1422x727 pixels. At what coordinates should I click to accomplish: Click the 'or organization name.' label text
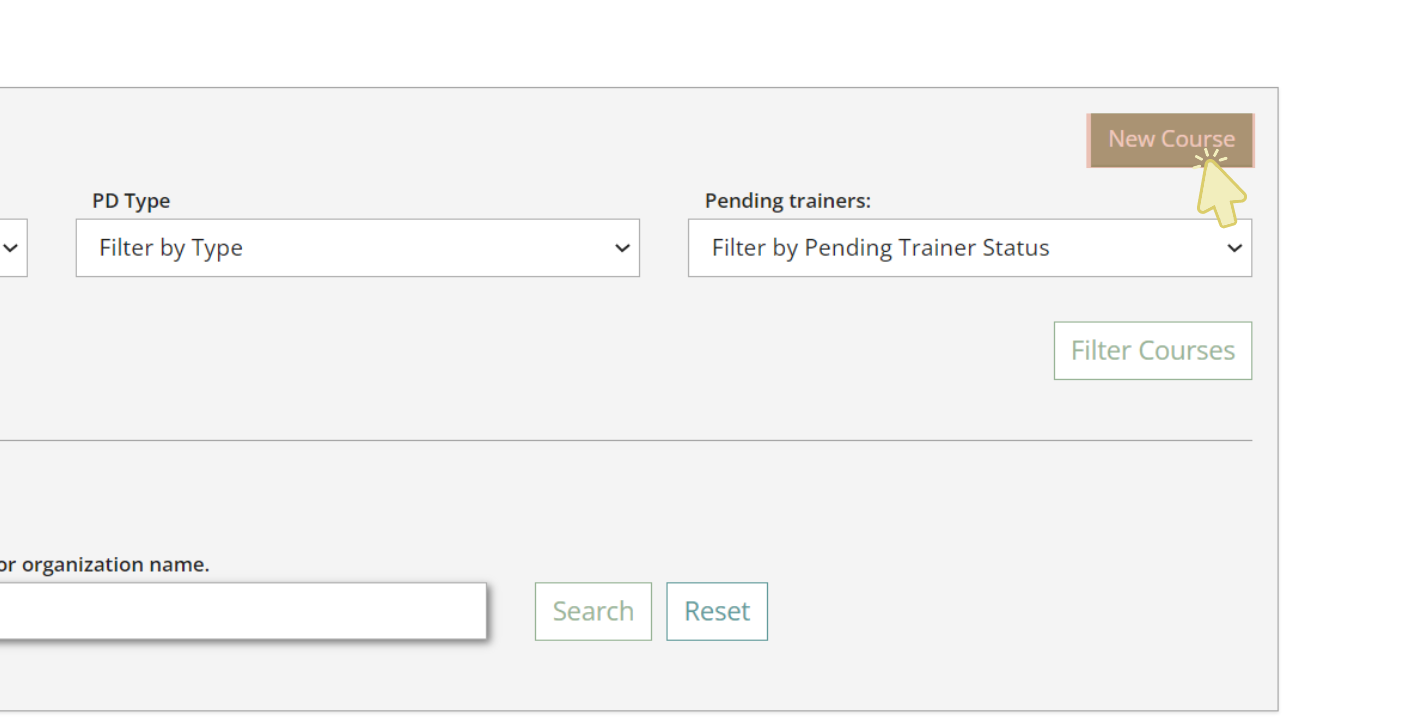104,565
